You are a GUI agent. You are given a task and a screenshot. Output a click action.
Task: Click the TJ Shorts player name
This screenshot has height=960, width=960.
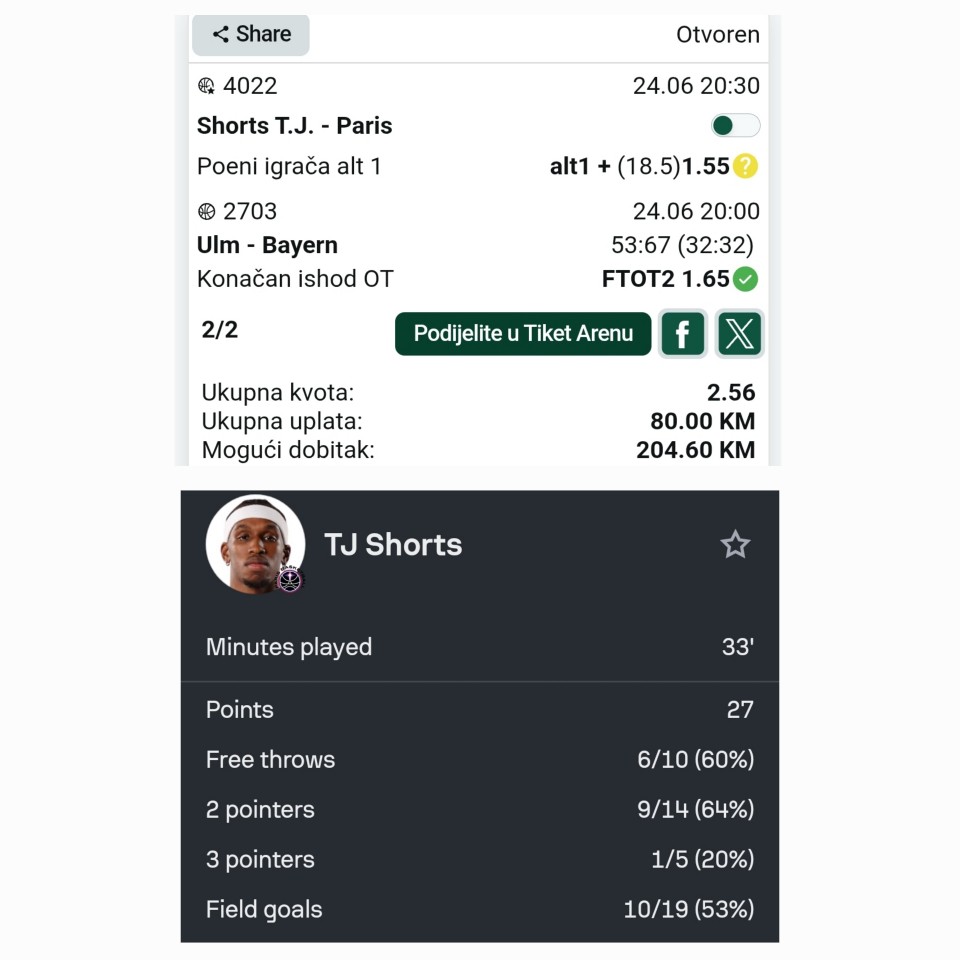(x=393, y=545)
